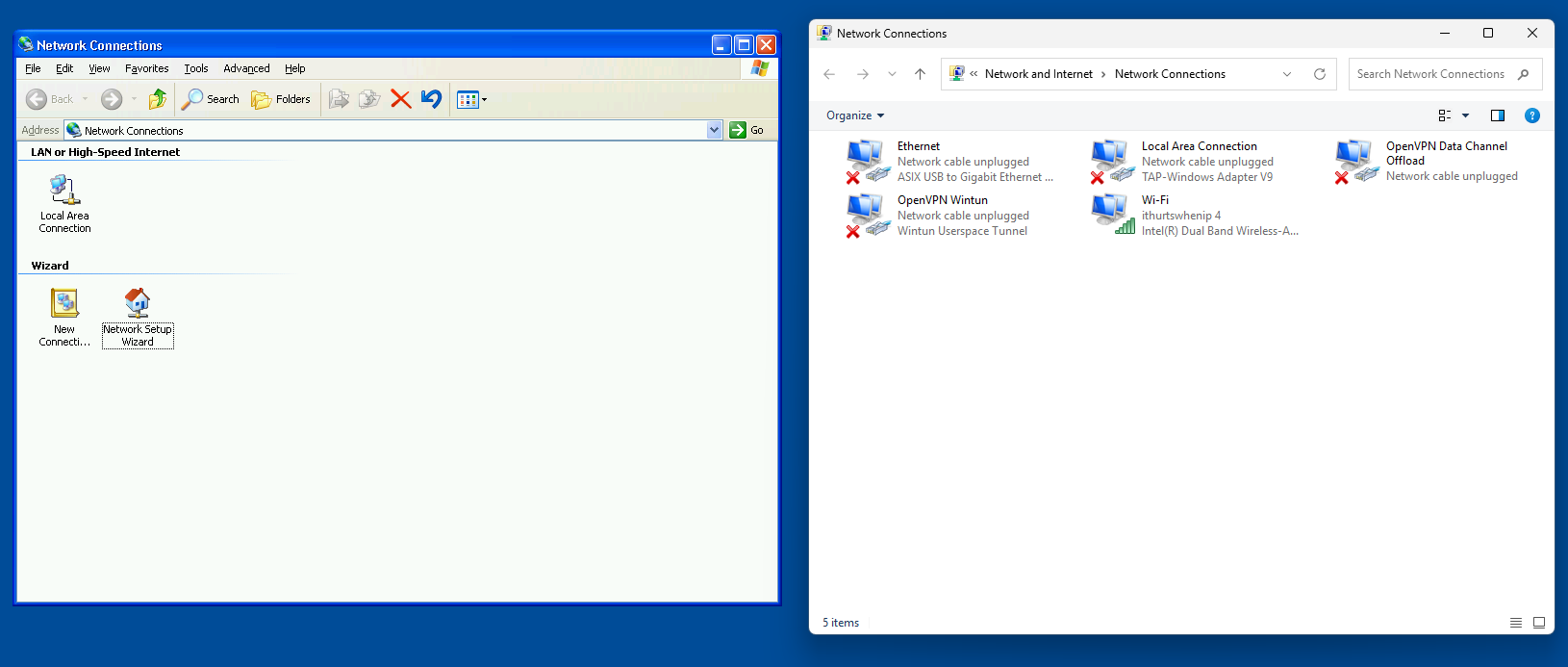Select the Network Setup Wizard icon

[138, 304]
